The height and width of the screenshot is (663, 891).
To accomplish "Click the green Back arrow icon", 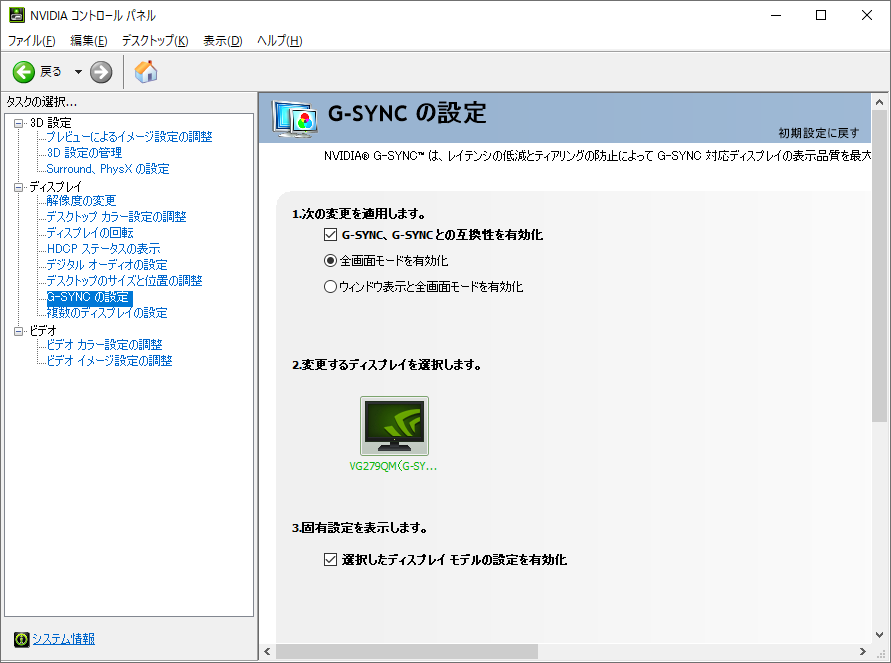I will coord(24,71).
